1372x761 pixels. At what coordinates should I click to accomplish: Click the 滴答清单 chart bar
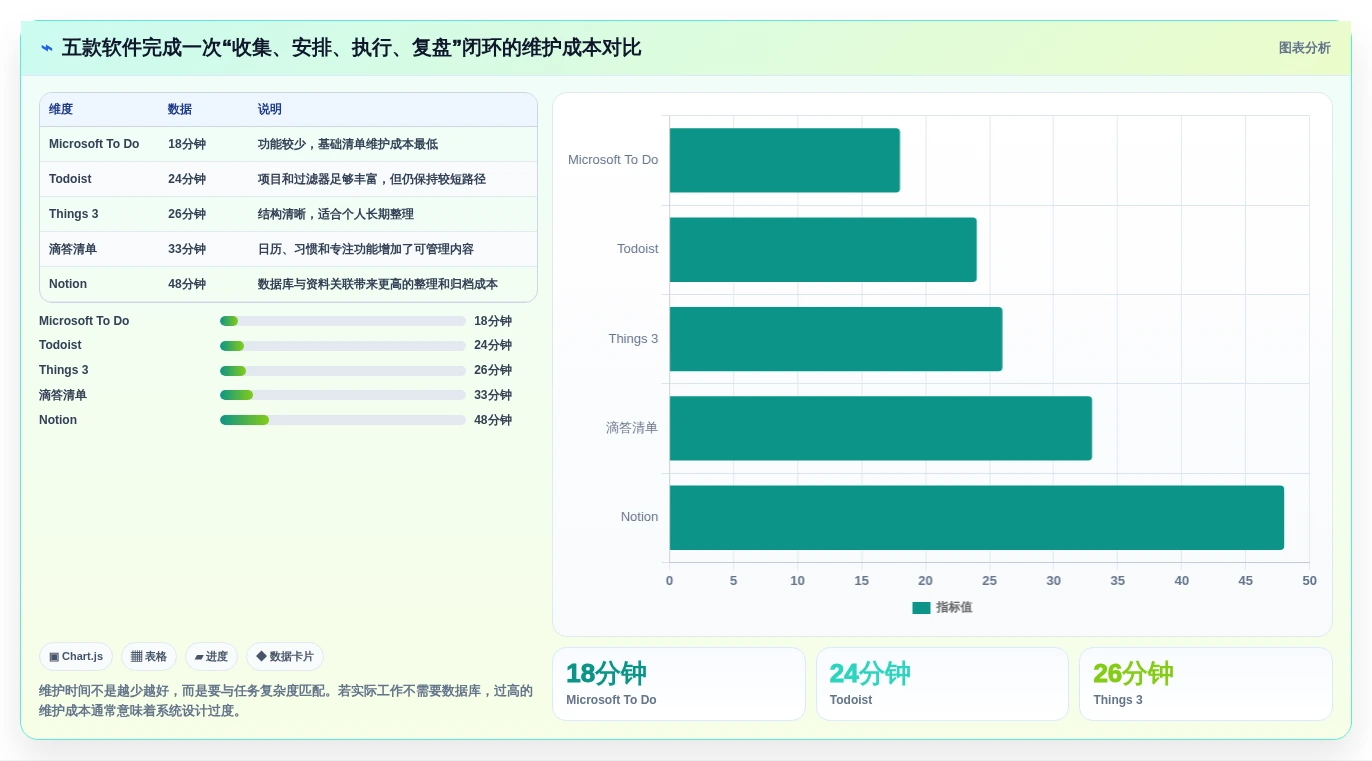point(880,428)
